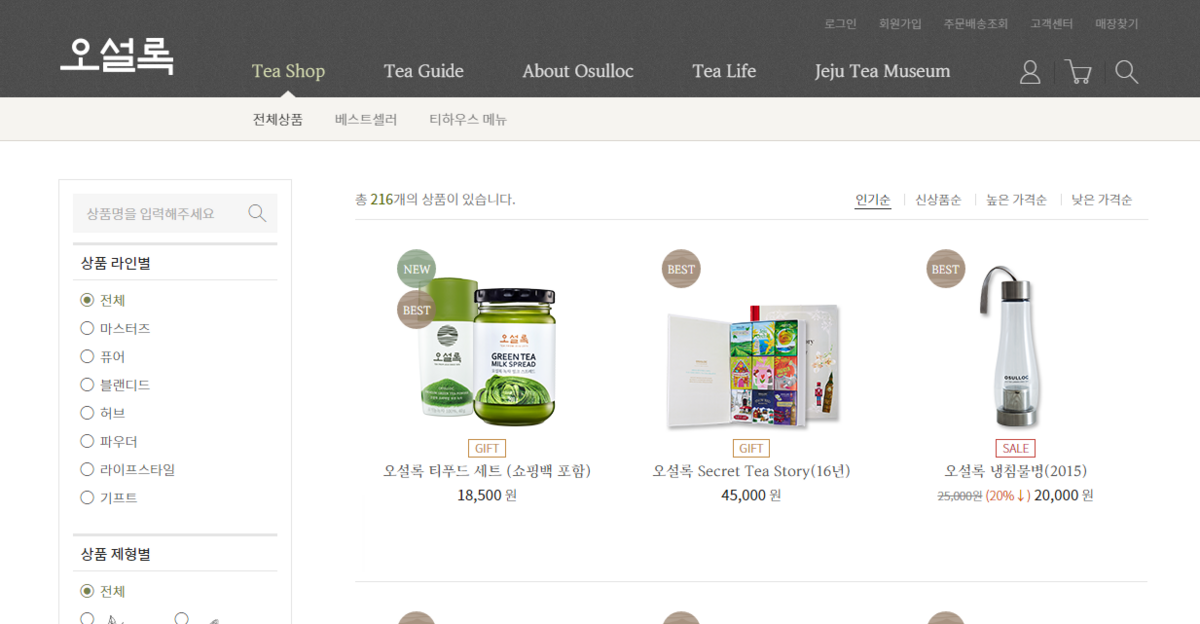Select the 마스터즈 radio option
The image size is (1200, 624).
tap(87, 328)
